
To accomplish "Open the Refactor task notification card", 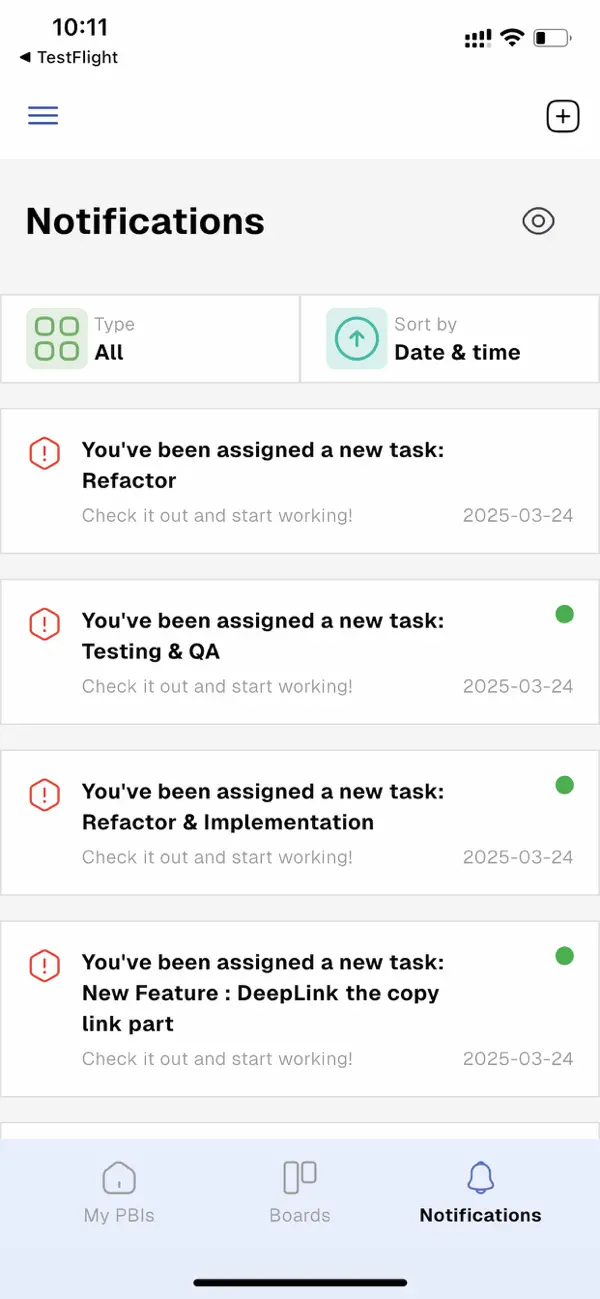I will coord(300,481).
